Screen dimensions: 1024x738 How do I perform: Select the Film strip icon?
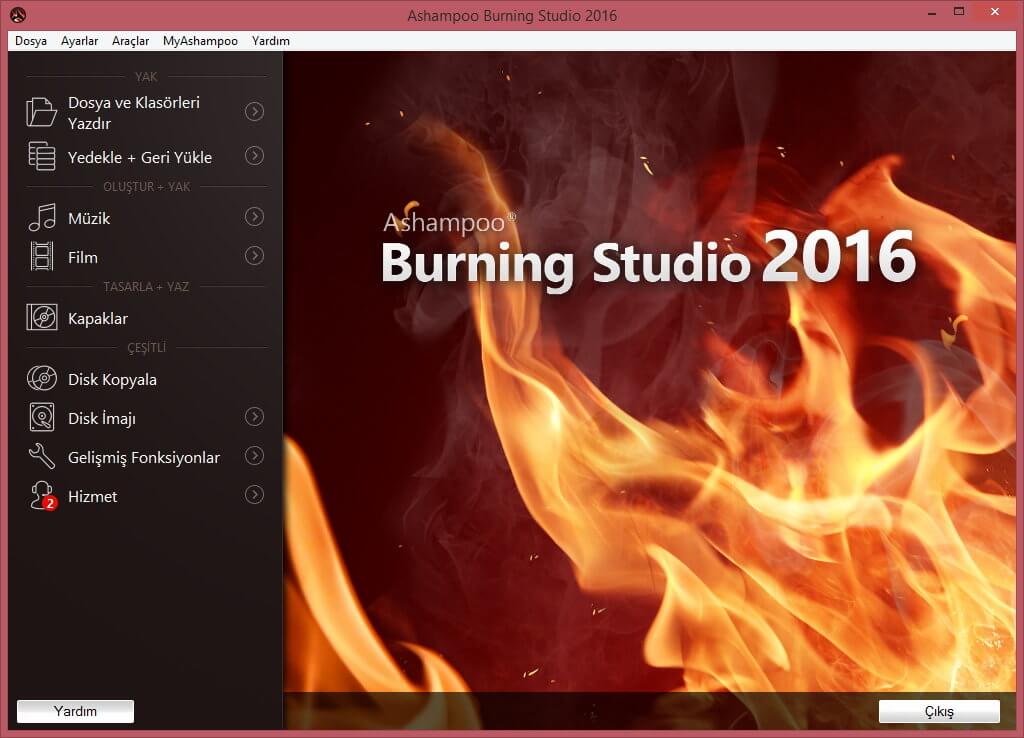(x=42, y=257)
